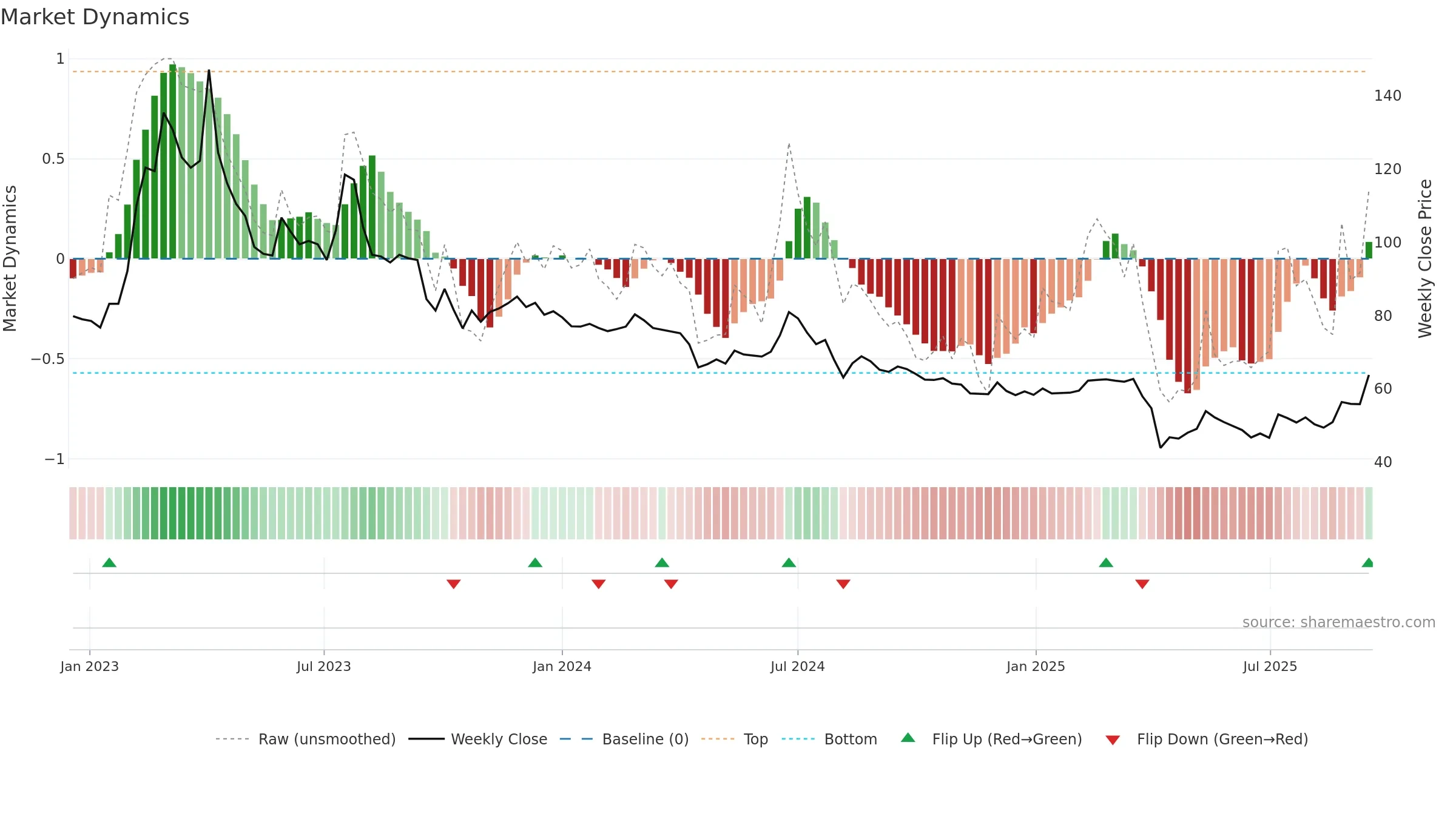Toggle Flip Up (Red→Green) legend item
Viewport: 1456px width, 819px height.
(991, 739)
